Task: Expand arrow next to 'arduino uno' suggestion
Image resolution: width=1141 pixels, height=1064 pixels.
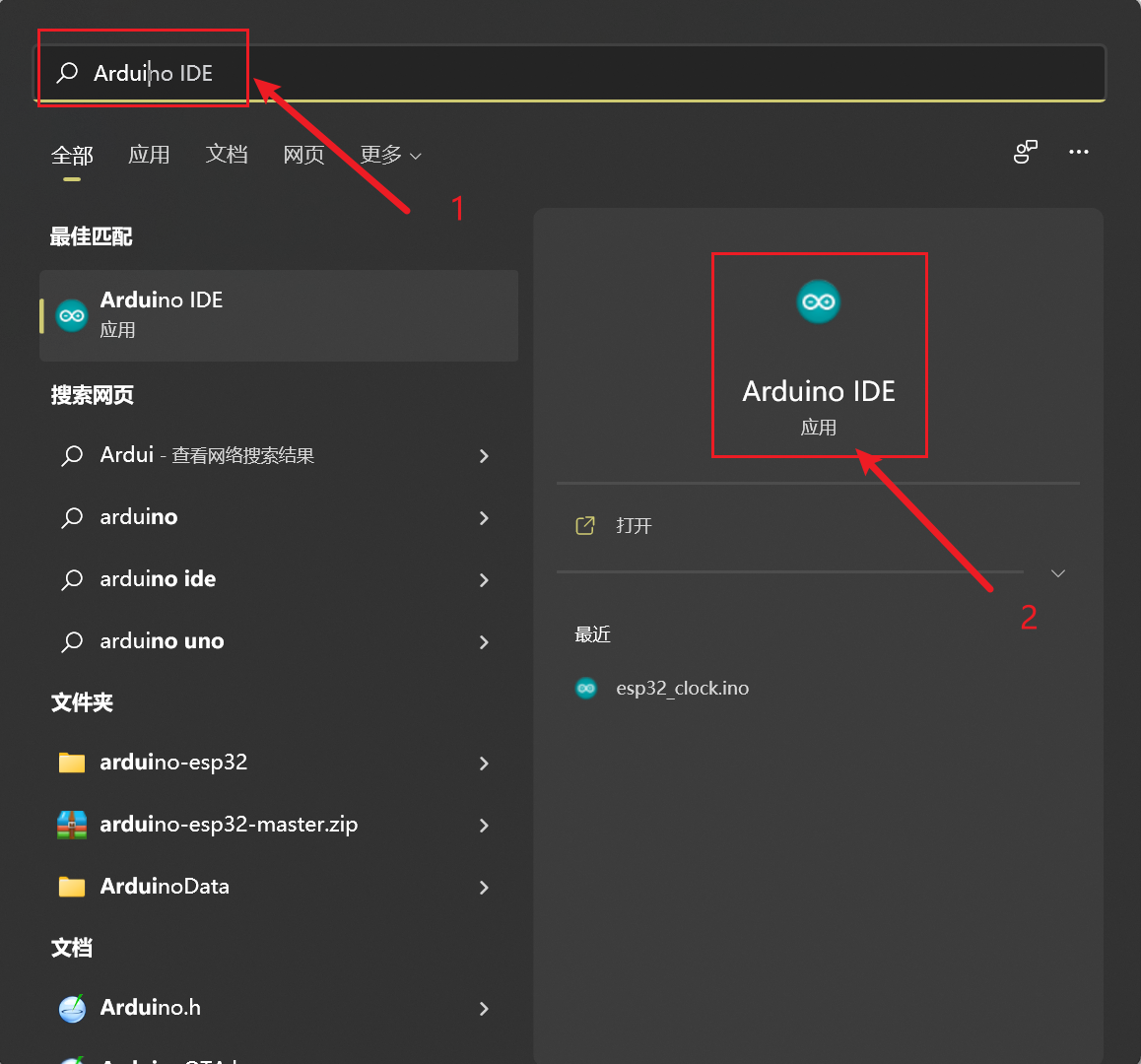Action: pyautogui.click(x=484, y=641)
